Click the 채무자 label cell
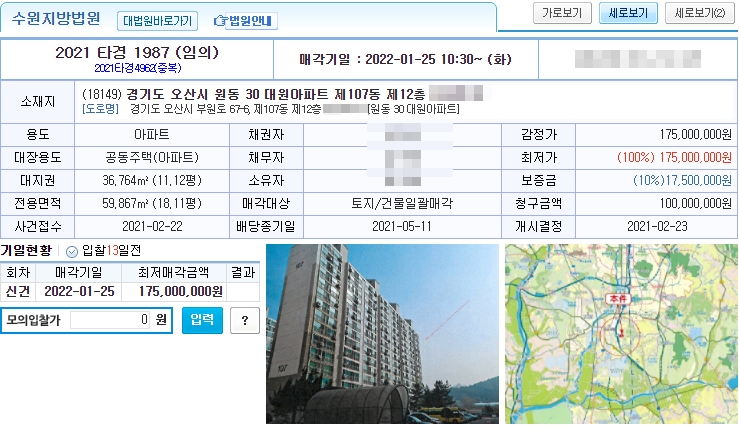 (266, 157)
